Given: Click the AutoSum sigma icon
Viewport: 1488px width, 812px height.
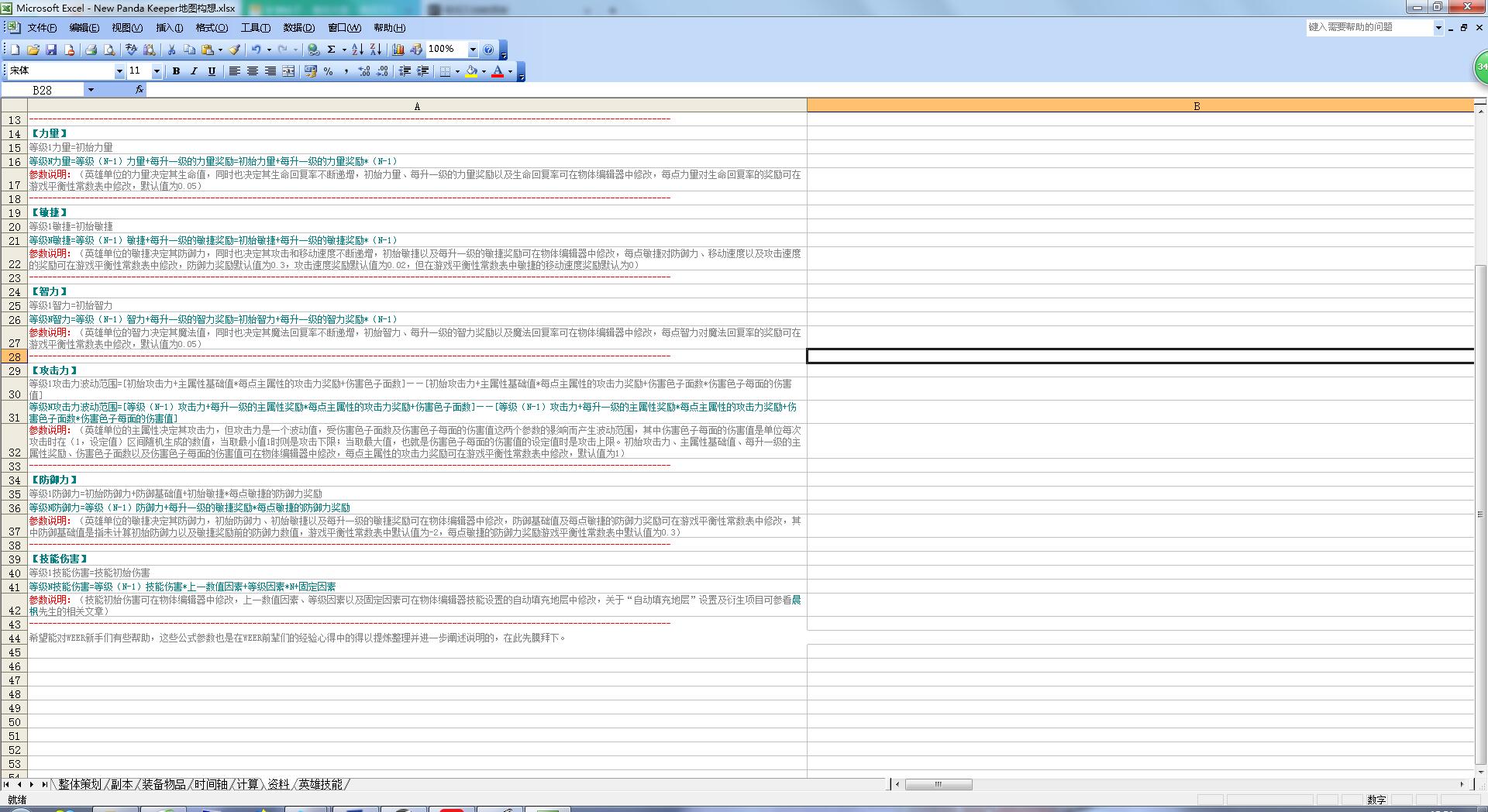Looking at the screenshot, I should tap(331, 50).
